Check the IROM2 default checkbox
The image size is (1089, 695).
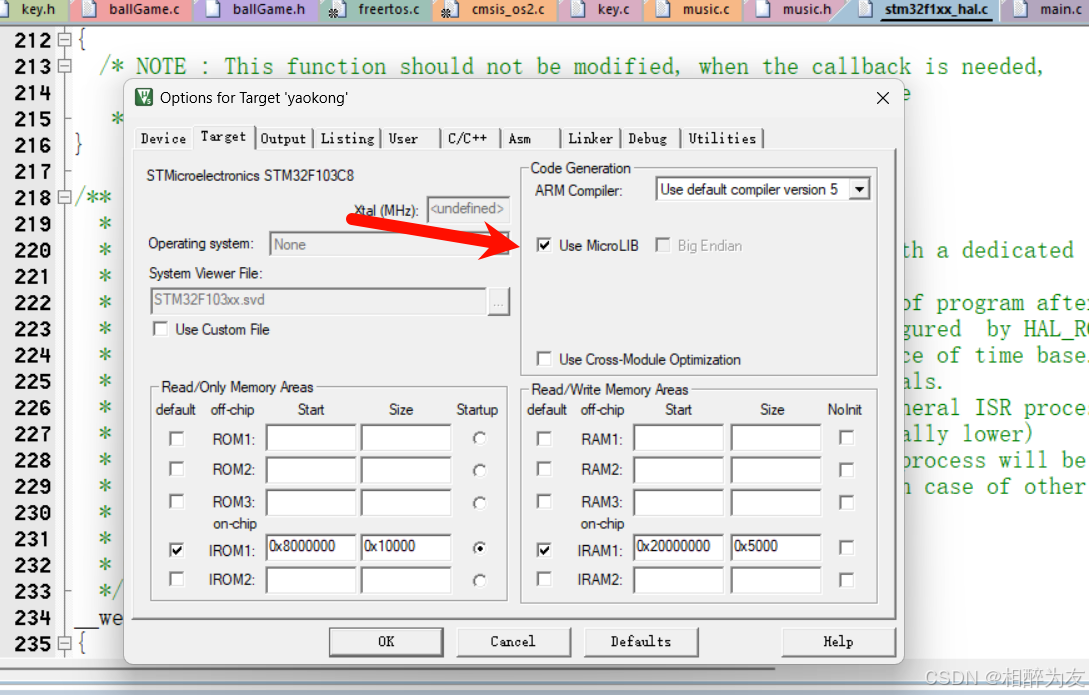(x=177, y=579)
